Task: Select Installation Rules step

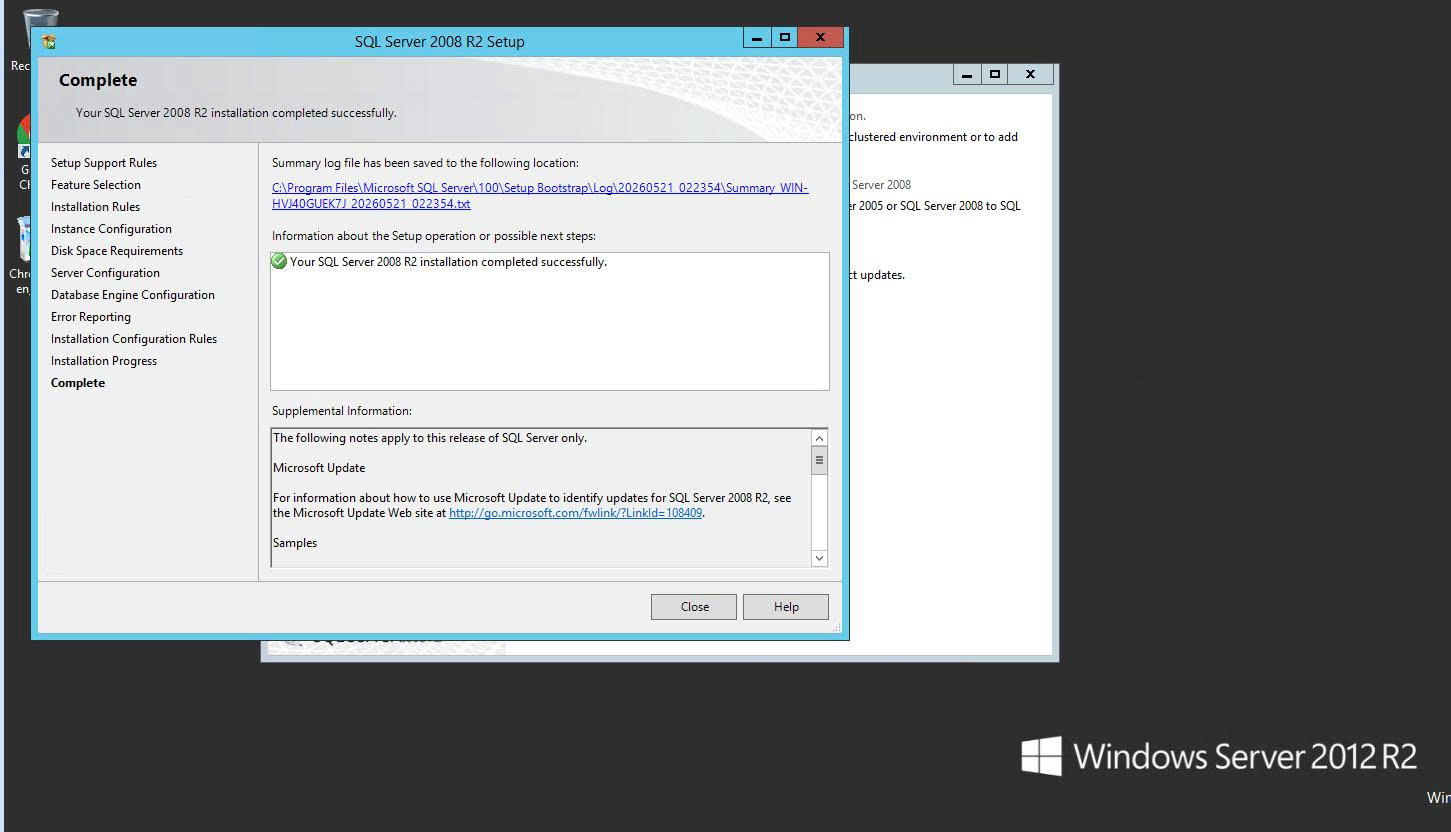Action: [95, 207]
